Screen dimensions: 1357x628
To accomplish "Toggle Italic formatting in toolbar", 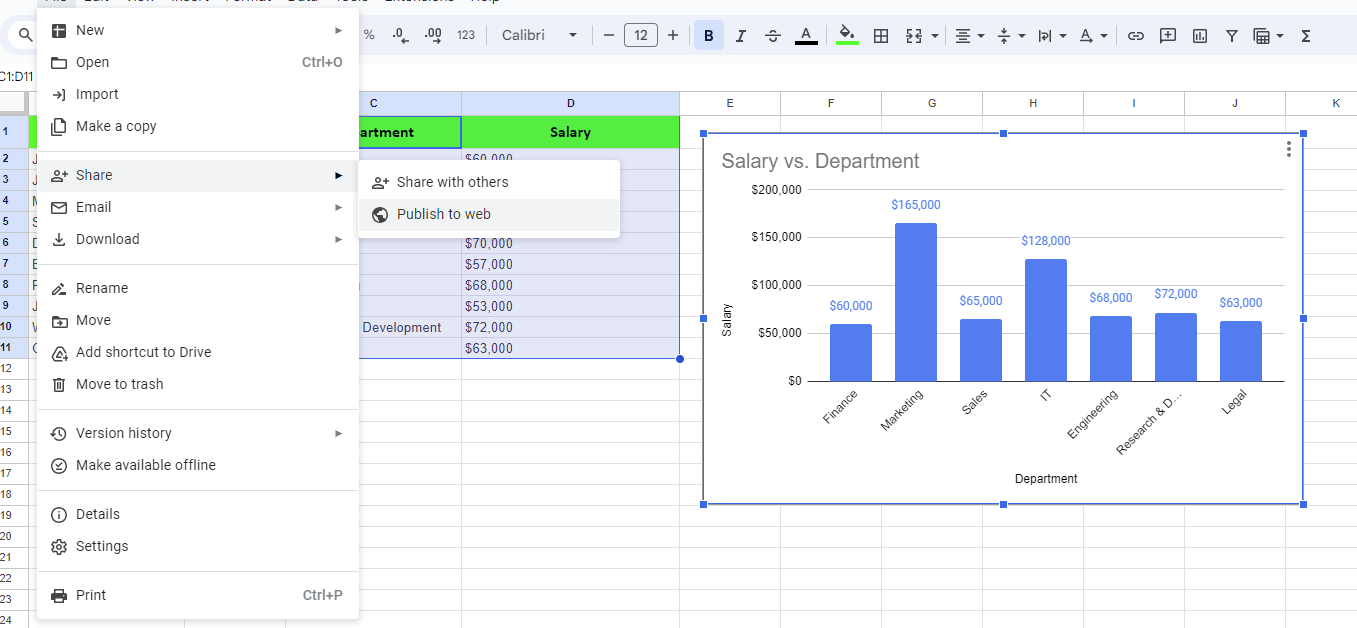I will tap(740, 35).
